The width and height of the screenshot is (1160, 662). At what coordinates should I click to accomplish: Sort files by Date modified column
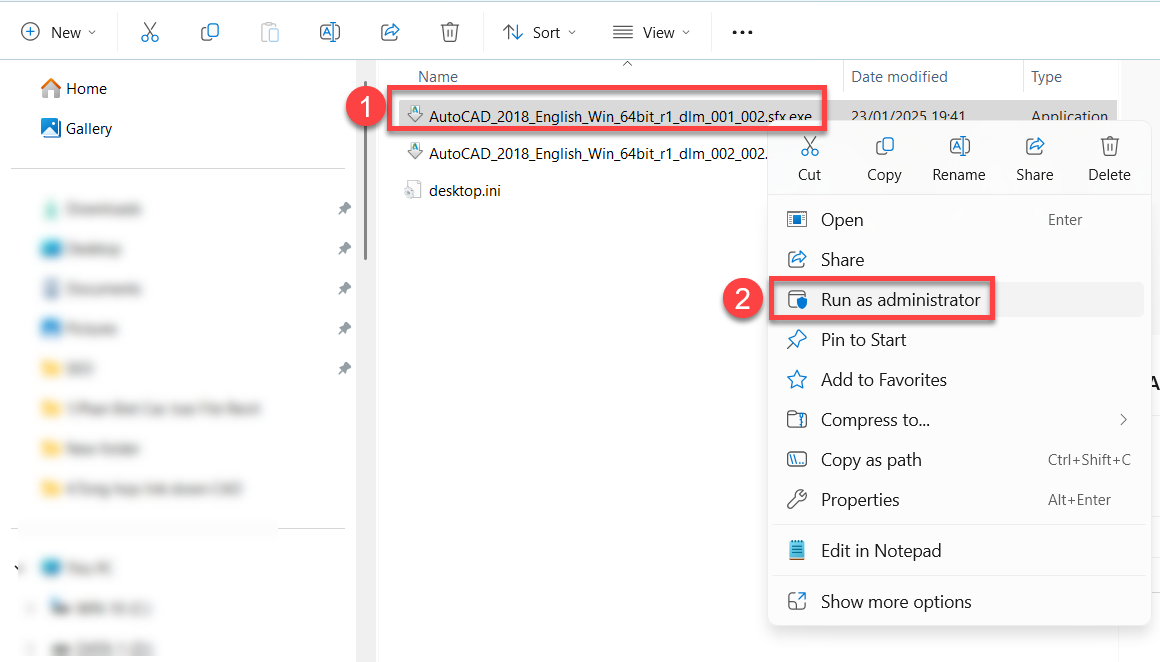pos(899,77)
